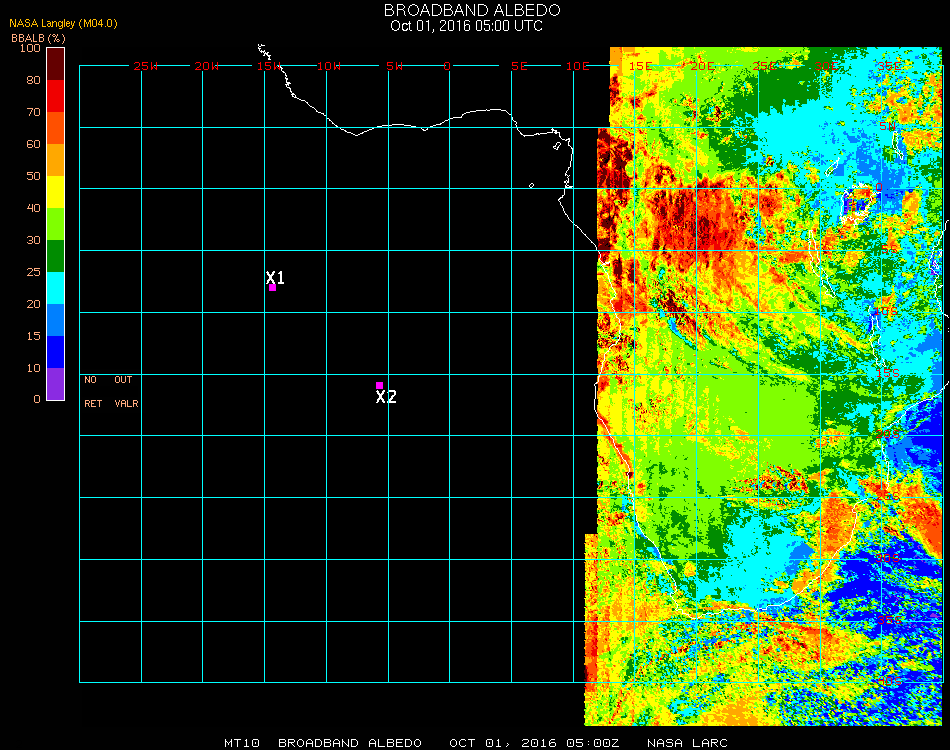Click the 'OUT VALR' legend label

coord(125,392)
